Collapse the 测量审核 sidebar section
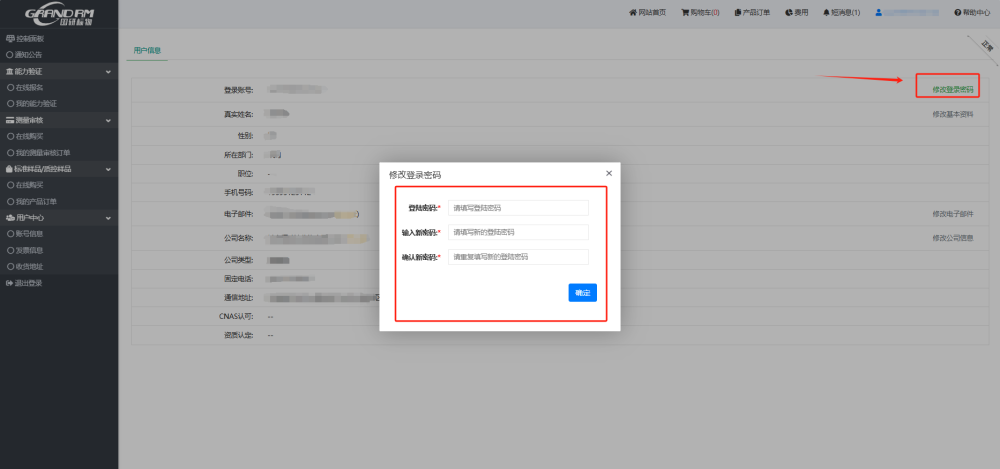 (x=108, y=120)
